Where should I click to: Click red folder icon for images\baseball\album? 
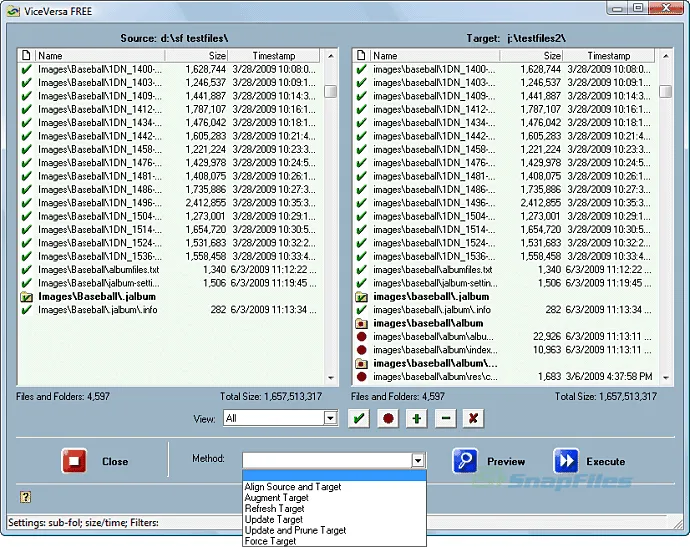pos(361,323)
